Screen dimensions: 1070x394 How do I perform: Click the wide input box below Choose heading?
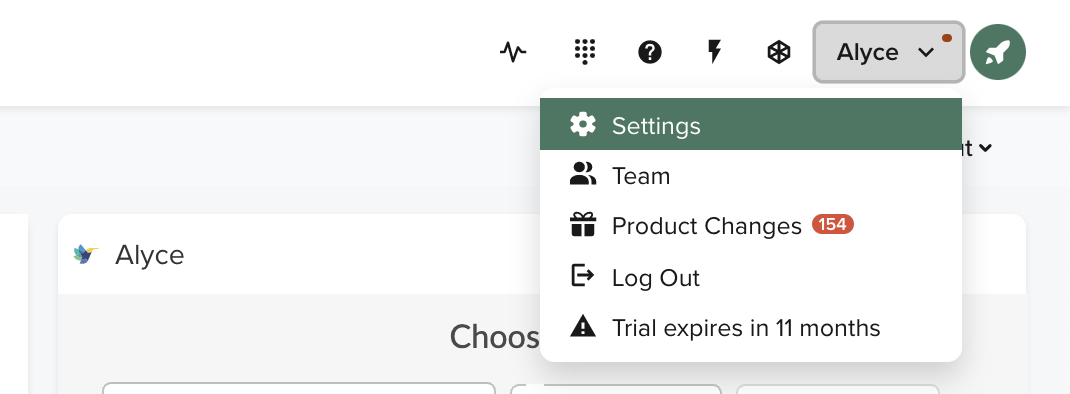click(x=299, y=389)
